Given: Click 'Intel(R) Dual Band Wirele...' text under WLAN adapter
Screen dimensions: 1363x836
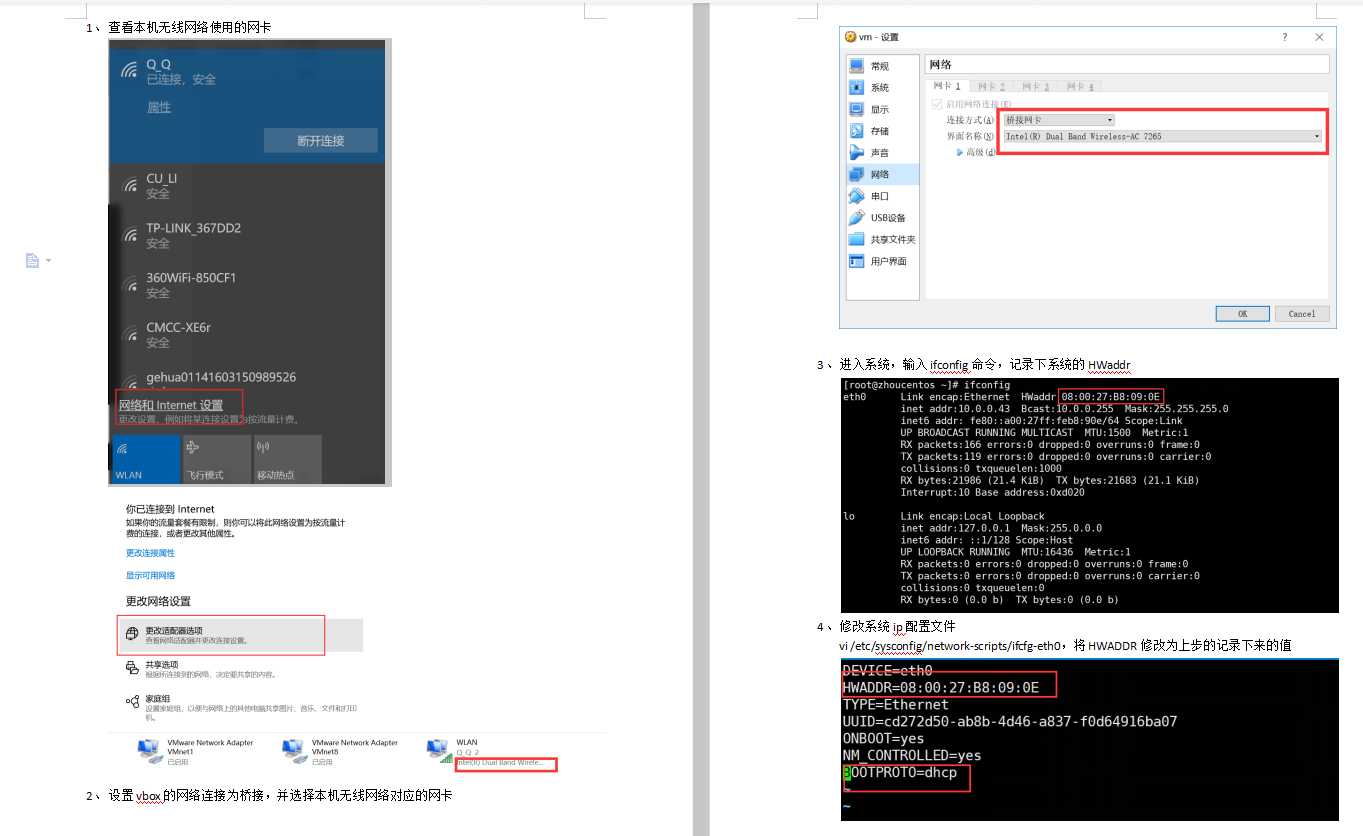Looking at the screenshot, I should click(500, 763).
